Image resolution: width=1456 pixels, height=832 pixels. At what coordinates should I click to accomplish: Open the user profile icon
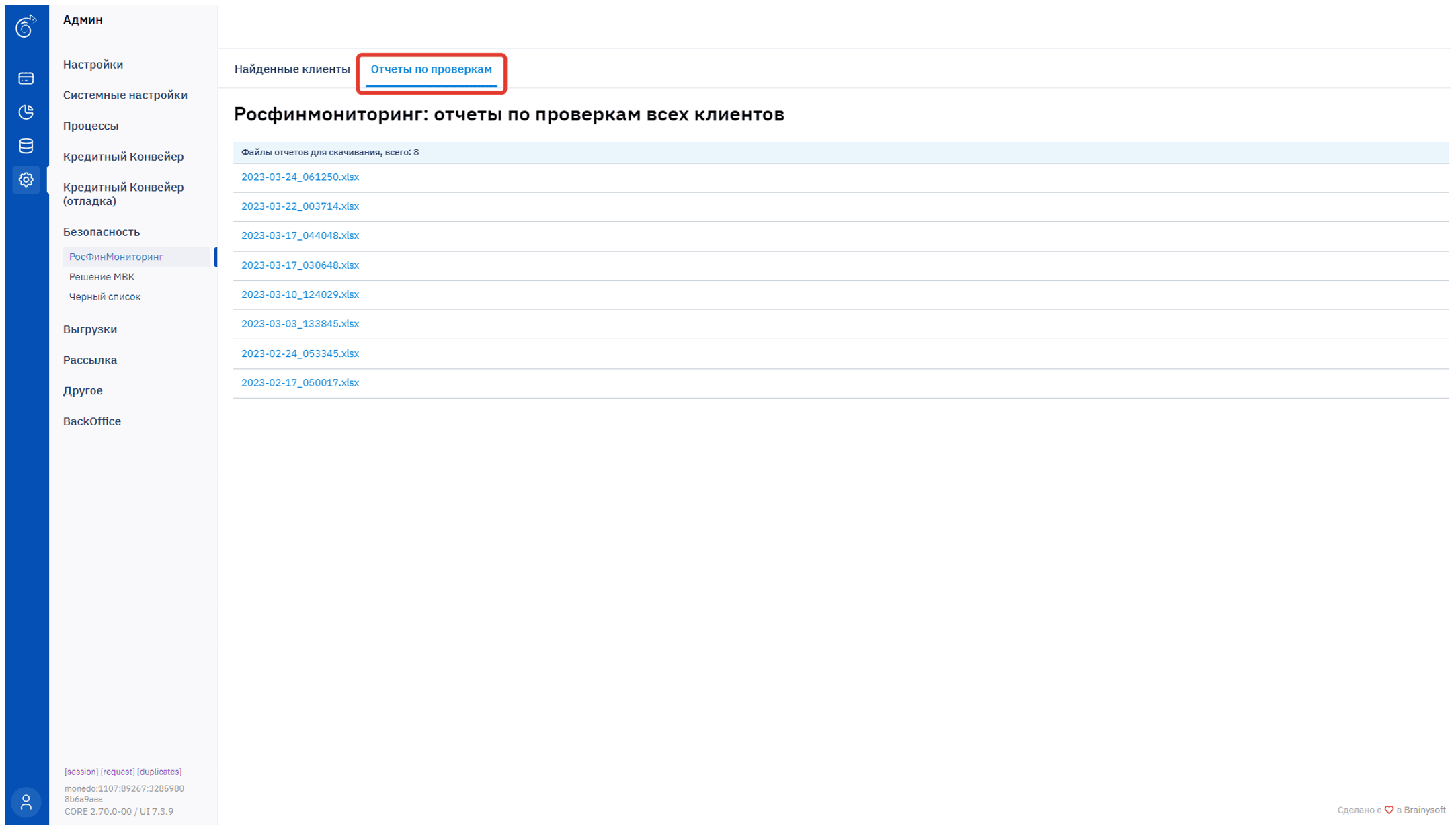click(x=26, y=802)
